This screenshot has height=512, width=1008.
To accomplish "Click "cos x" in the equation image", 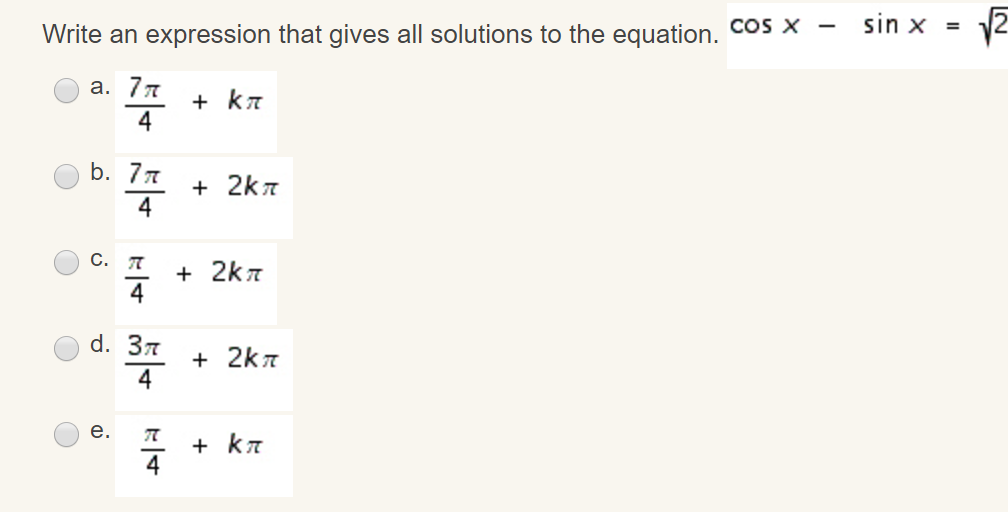I will point(764,24).
